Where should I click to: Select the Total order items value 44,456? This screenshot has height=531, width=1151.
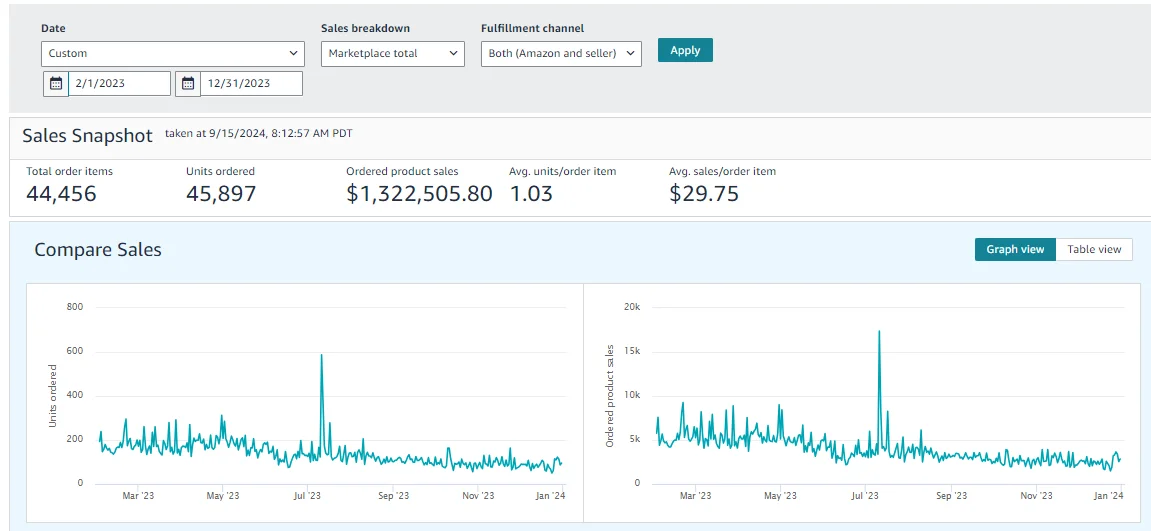pyautogui.click(x=61, y=194)
